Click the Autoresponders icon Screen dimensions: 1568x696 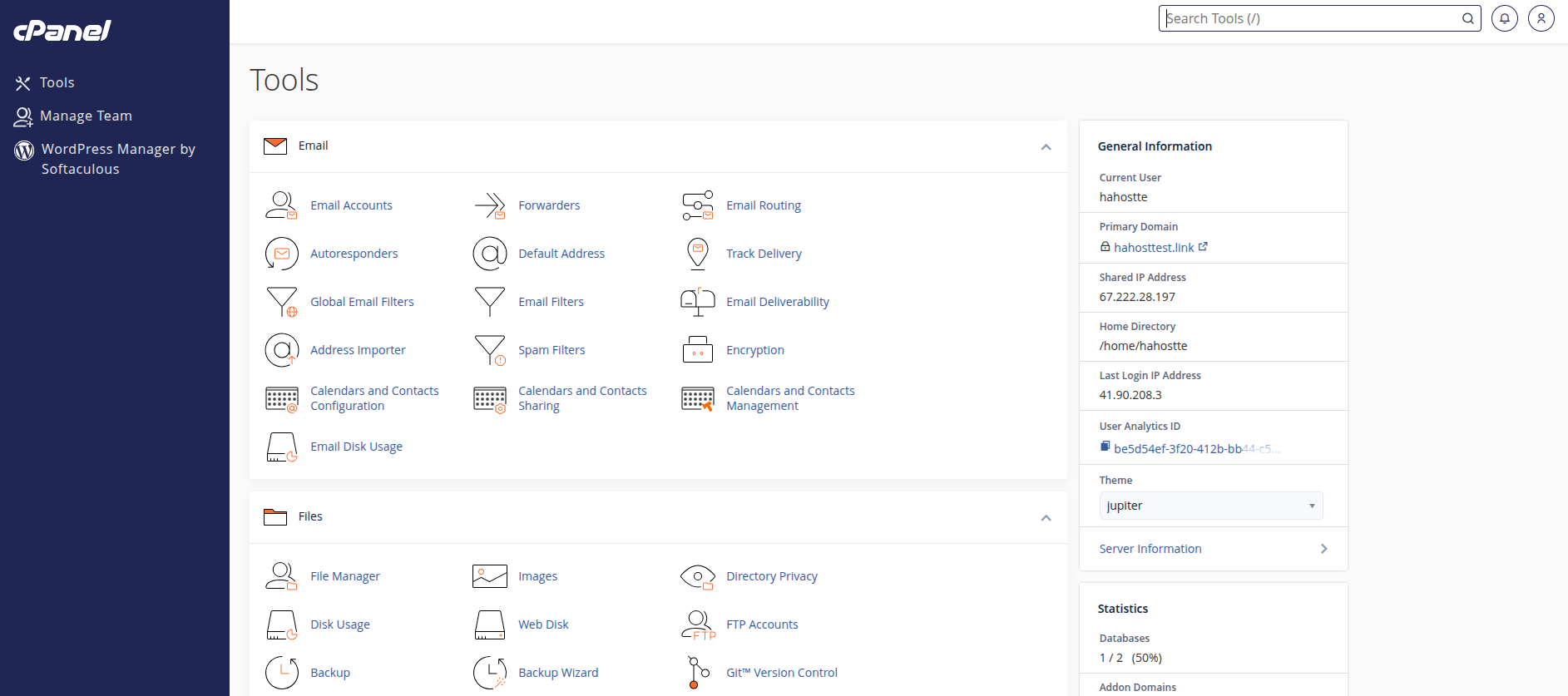point(281,254)
